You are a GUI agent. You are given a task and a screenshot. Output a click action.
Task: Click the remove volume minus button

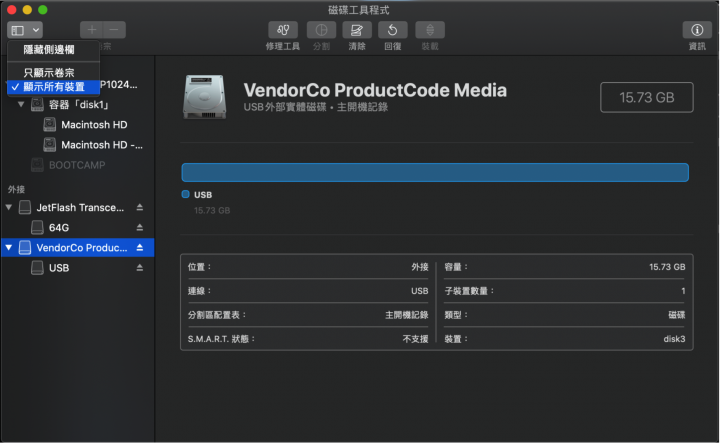point(114,30)
